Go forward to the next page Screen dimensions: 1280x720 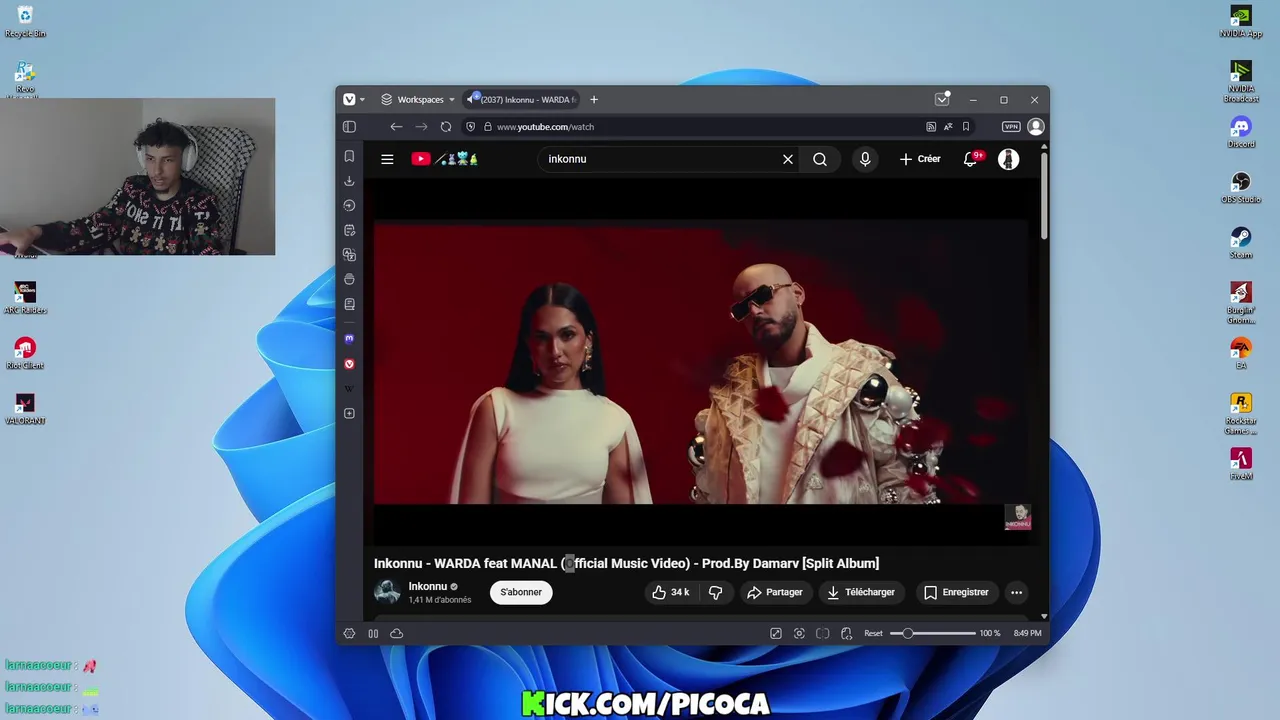tap(421, 127)
